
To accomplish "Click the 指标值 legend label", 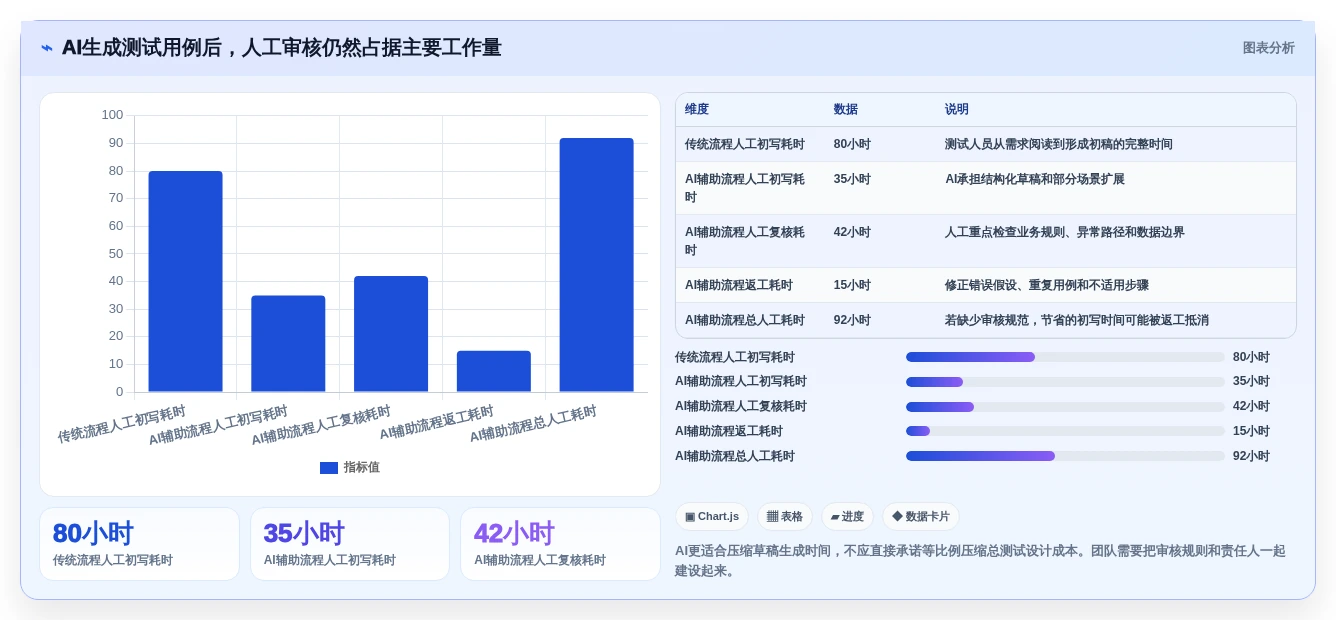I will click(362, 468).
